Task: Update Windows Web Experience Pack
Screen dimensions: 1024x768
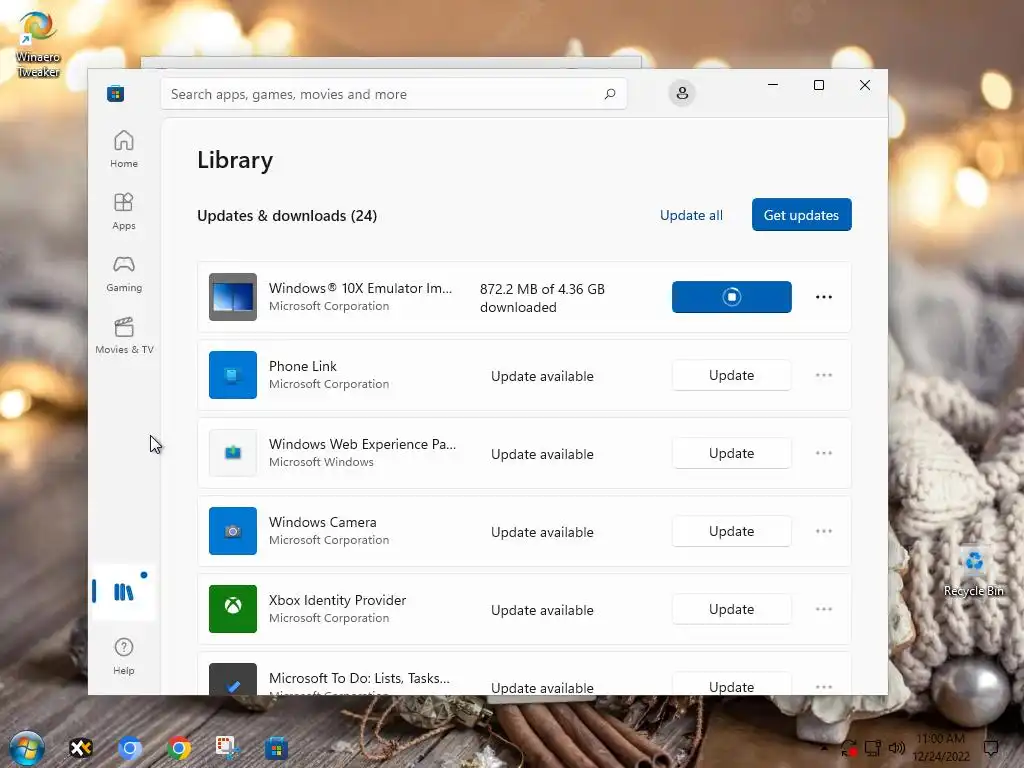Action: click(x=731, y=453)
